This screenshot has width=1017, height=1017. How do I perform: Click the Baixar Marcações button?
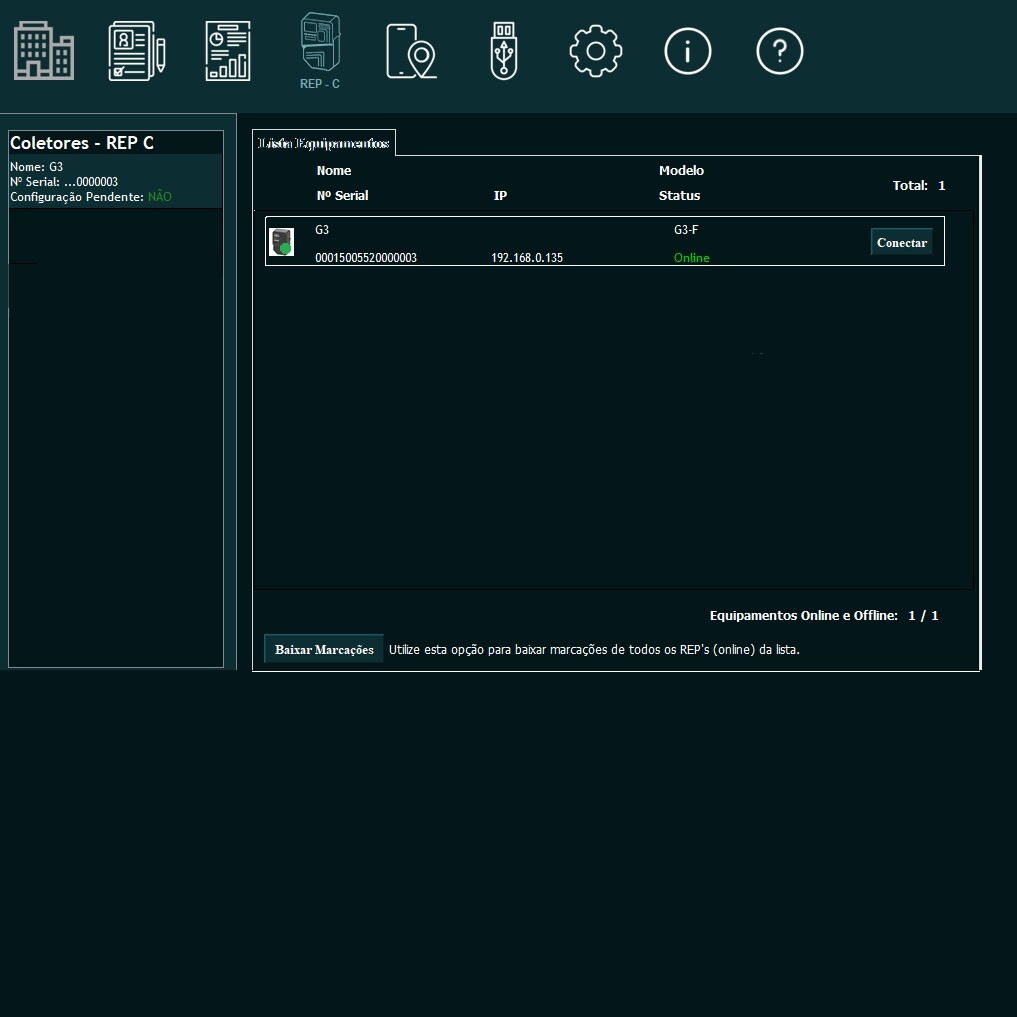(x=324, y=650)
